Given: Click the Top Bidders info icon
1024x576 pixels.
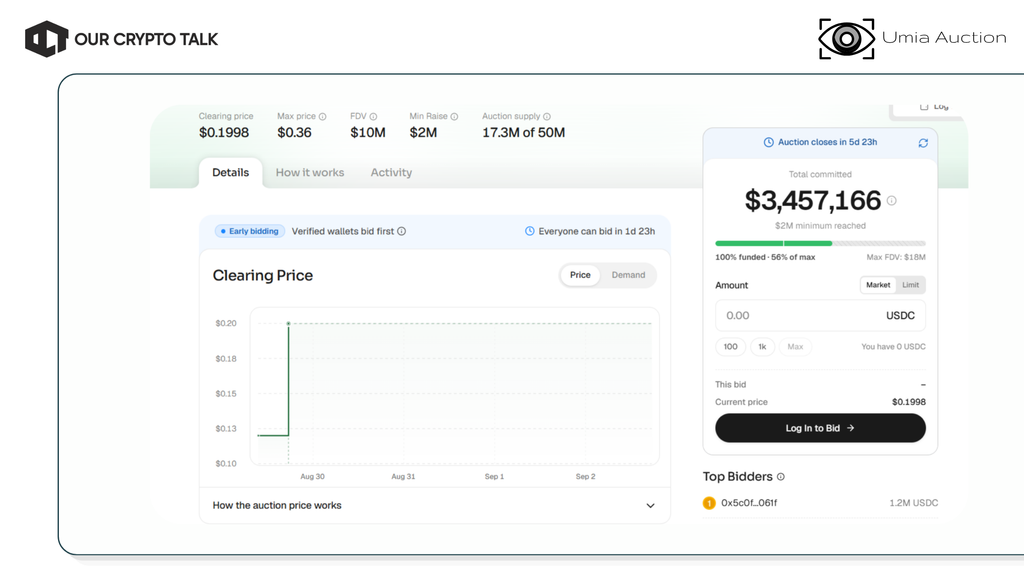Looking at the screenshot, I should (x=781, y=477).
